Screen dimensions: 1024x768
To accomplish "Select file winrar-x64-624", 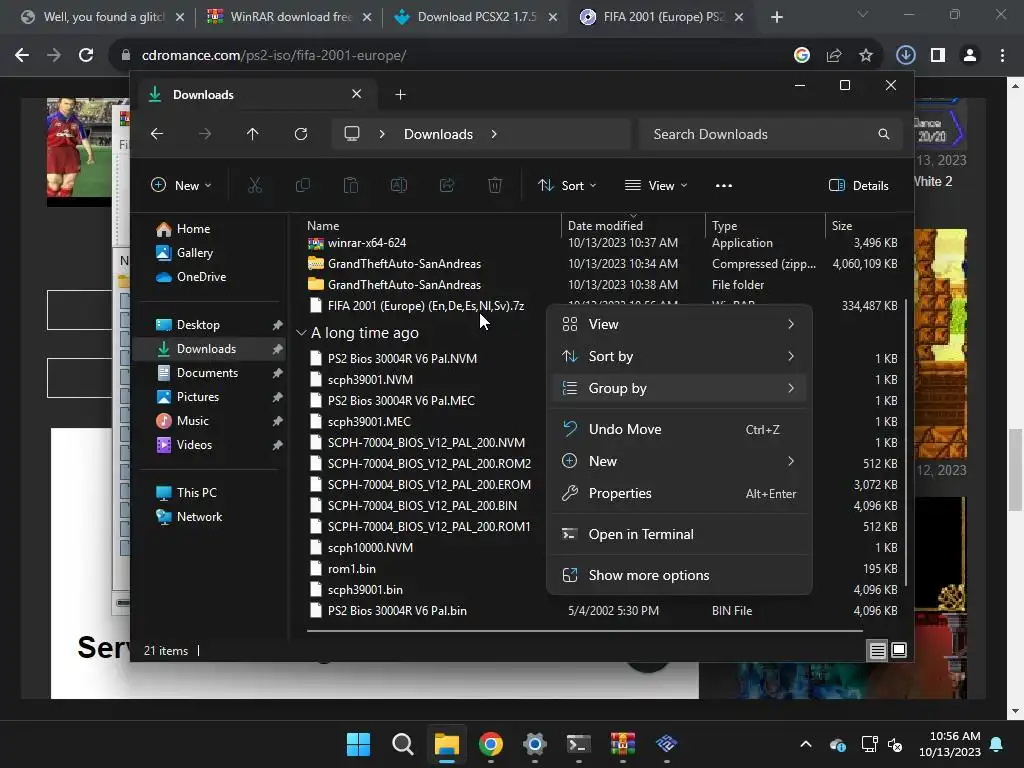I will point(366,242).
